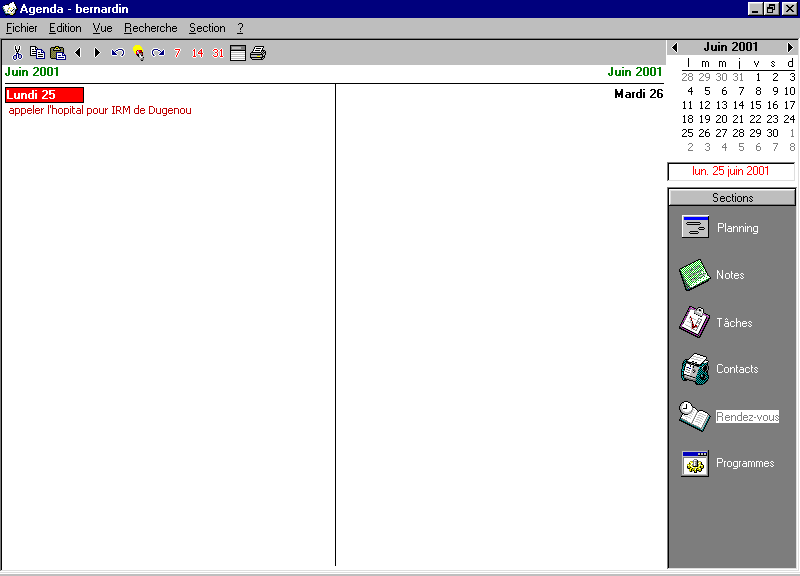Click 'Juin 2001' mini calendar title
800x576 pixels.
[731, 47]
